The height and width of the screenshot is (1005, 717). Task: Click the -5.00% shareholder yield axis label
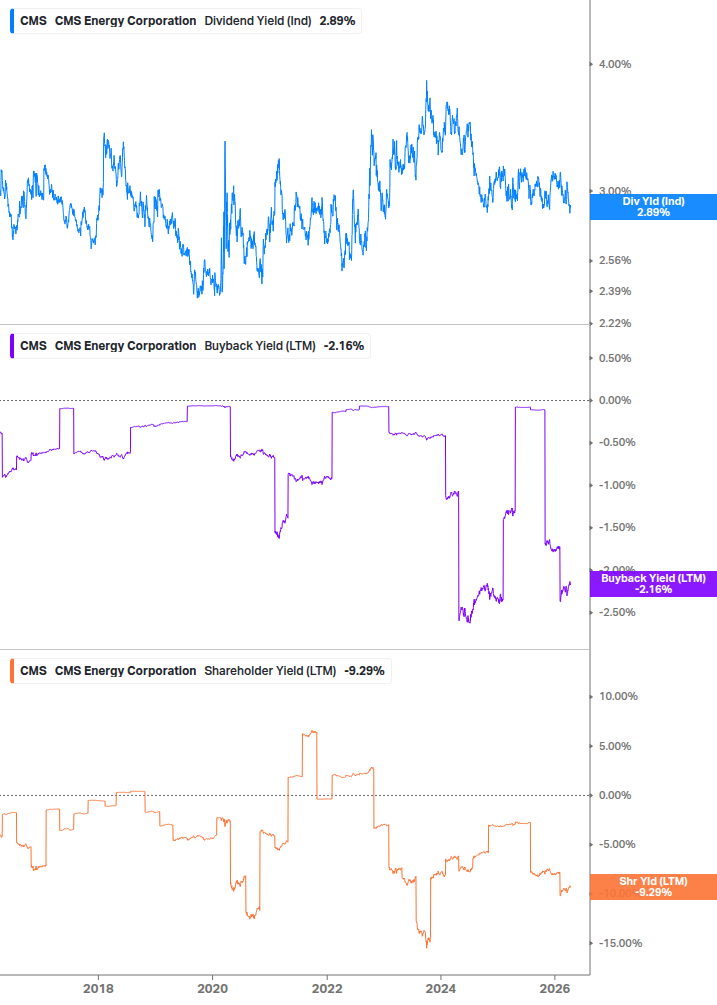click(x=617, y=845)
